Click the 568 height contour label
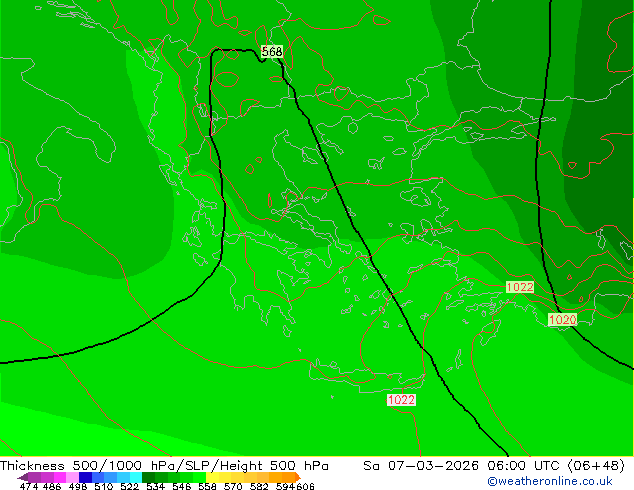 pos(272,51)
